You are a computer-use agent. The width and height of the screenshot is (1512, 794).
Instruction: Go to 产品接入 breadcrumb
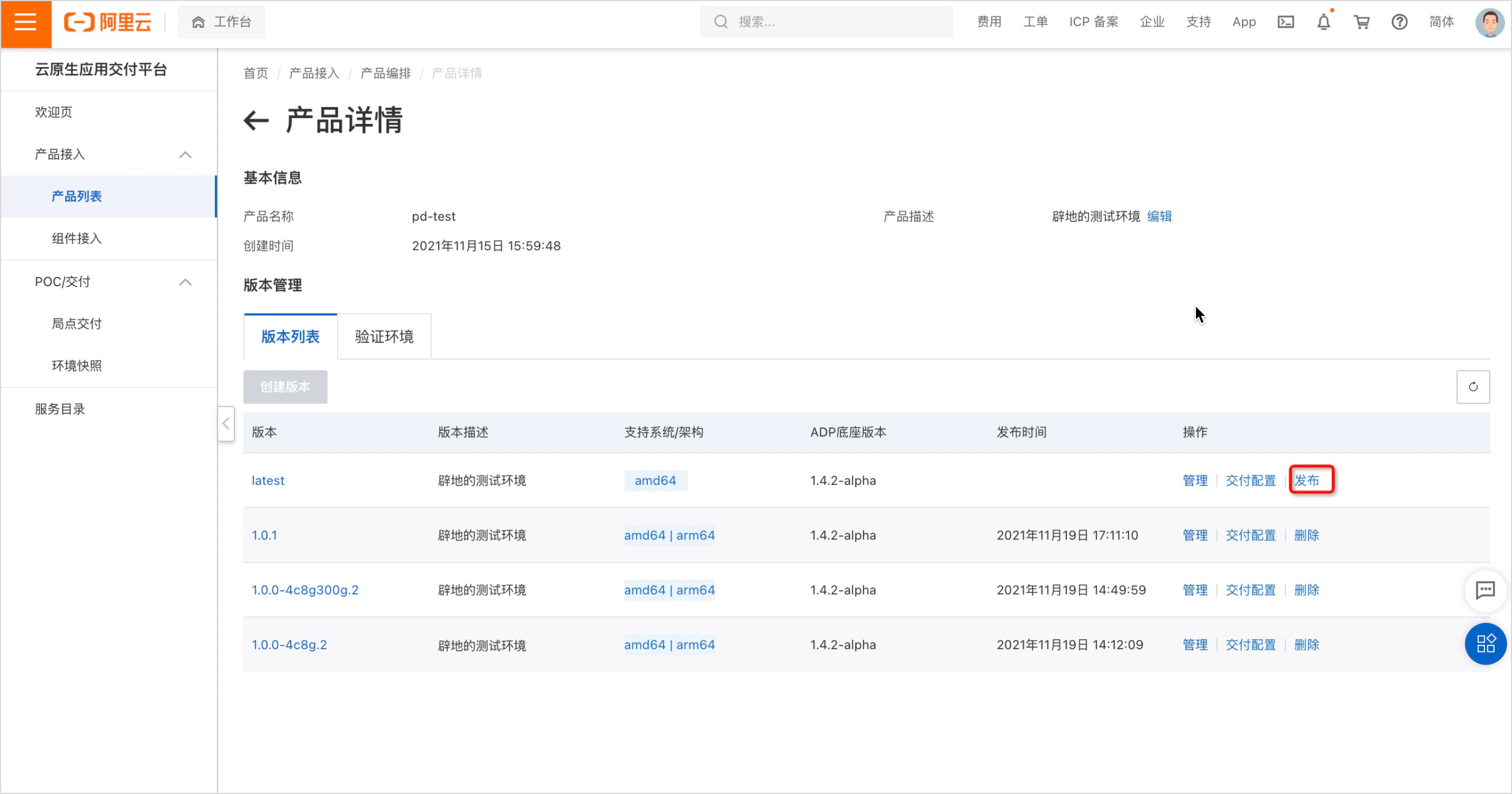tap(314, 73)
